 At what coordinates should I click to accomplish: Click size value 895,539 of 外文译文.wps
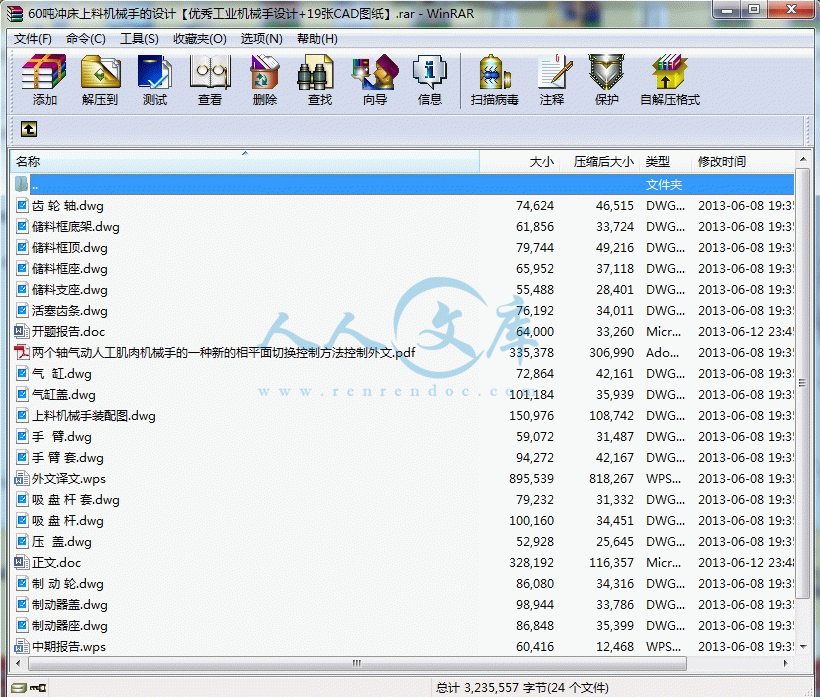531,478
